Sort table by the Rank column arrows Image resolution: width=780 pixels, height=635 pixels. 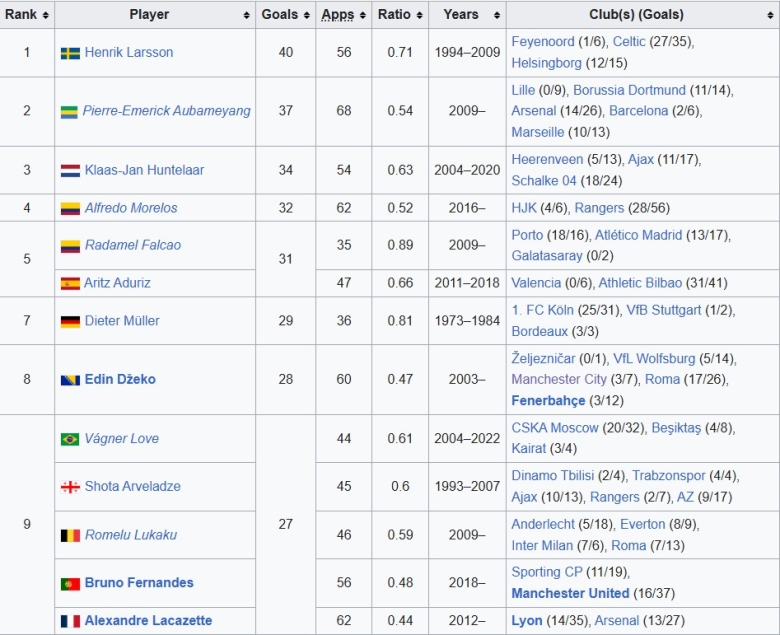[45, 15]
